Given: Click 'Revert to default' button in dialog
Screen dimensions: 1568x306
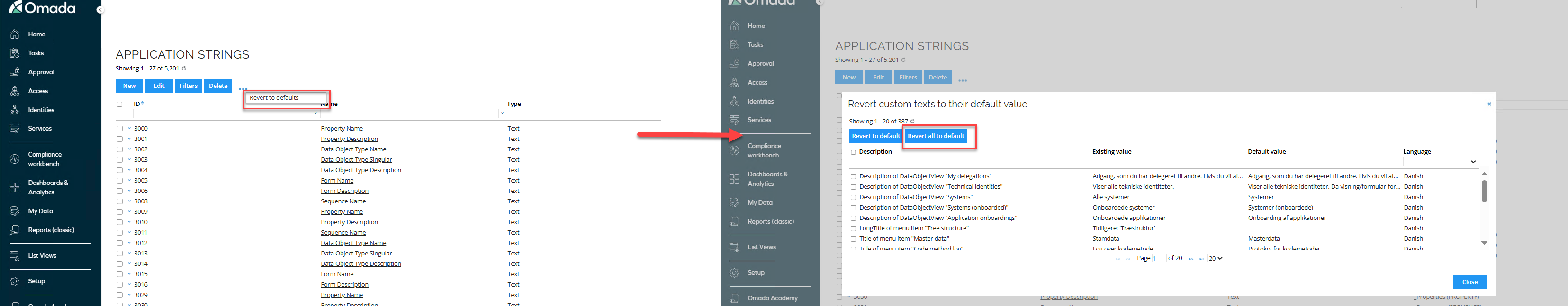Looking at the screenshot, I should (x=875, y=136).
